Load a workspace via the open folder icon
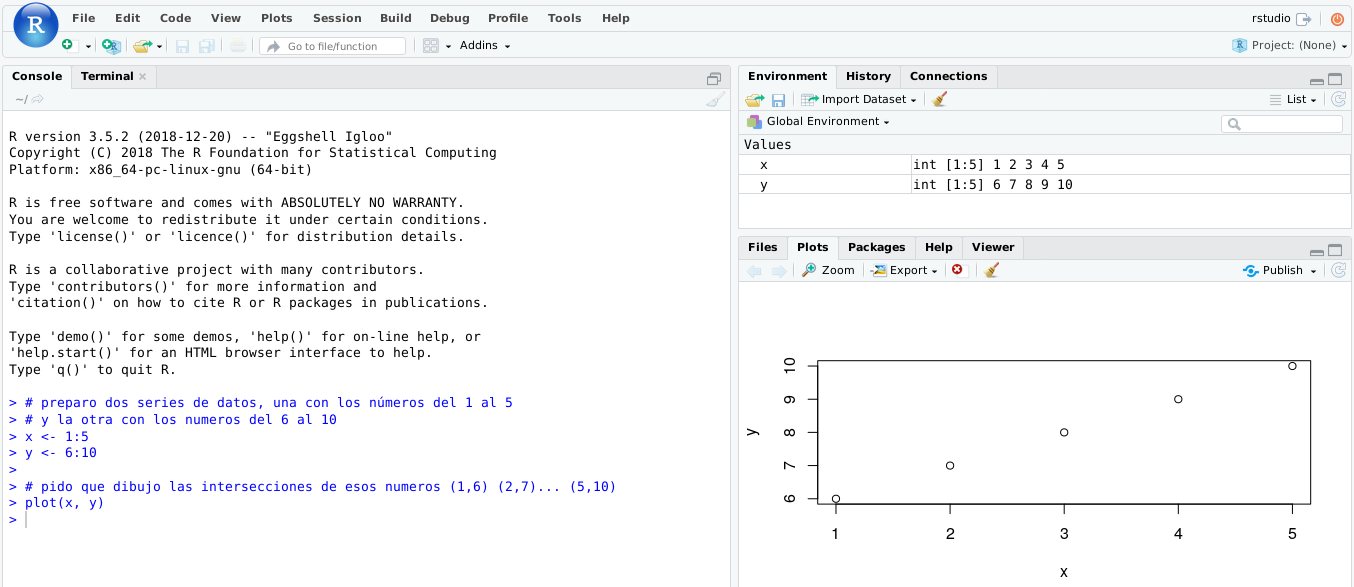 pyautogui.click(x=755, y=99)
